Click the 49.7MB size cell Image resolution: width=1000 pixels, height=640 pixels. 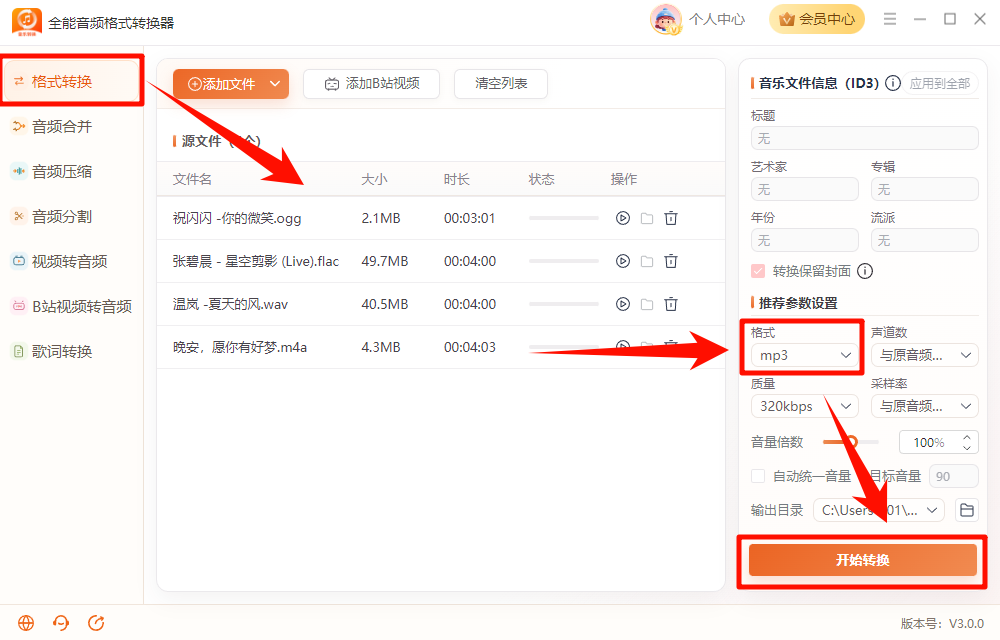point(385,261)
